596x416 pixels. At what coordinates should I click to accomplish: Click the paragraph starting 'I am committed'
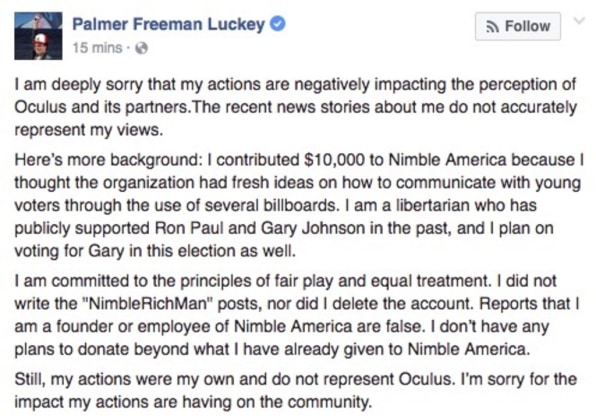point(297,315)
